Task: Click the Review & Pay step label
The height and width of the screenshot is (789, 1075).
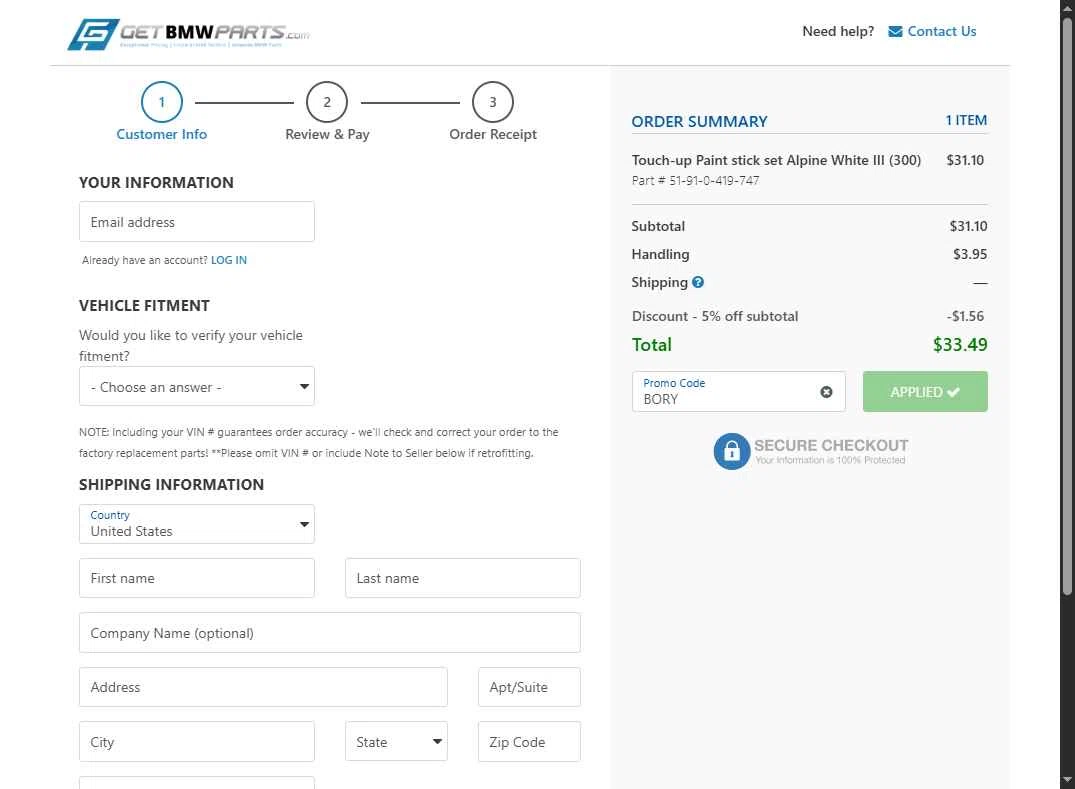Action: (327, 134)
